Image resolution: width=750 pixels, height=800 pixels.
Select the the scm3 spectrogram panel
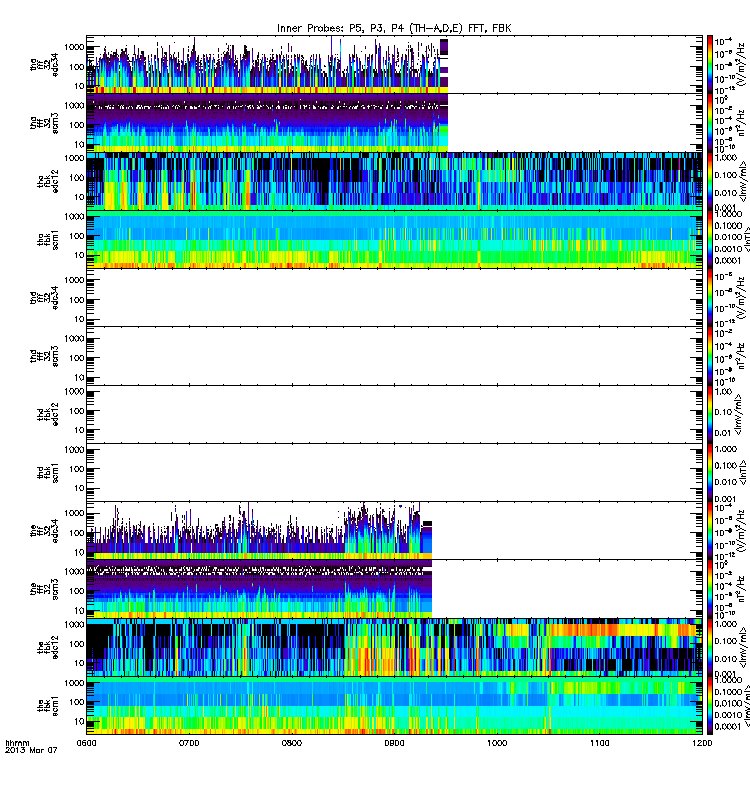point(394,589)
